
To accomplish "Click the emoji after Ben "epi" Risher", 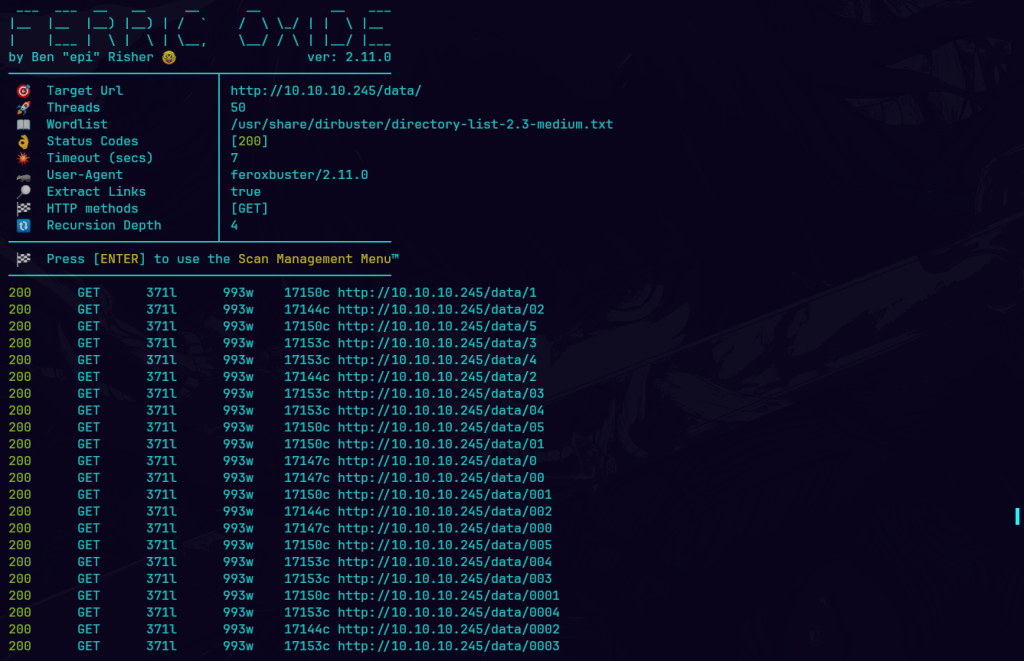I will coord(169,57).
